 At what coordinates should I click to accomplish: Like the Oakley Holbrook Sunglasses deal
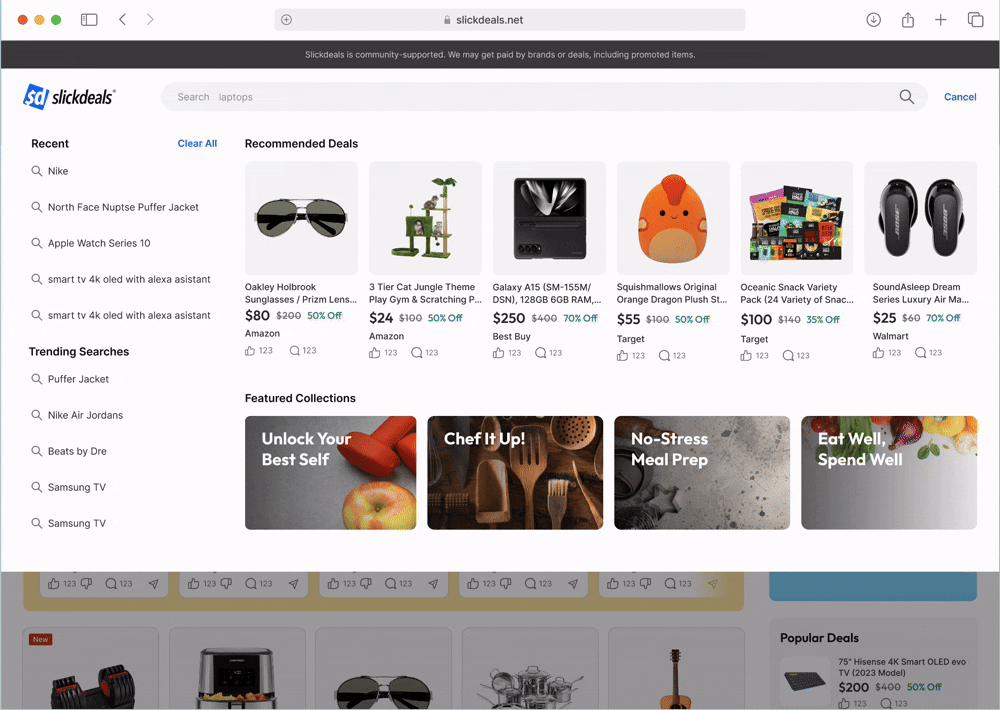(251, 351)
